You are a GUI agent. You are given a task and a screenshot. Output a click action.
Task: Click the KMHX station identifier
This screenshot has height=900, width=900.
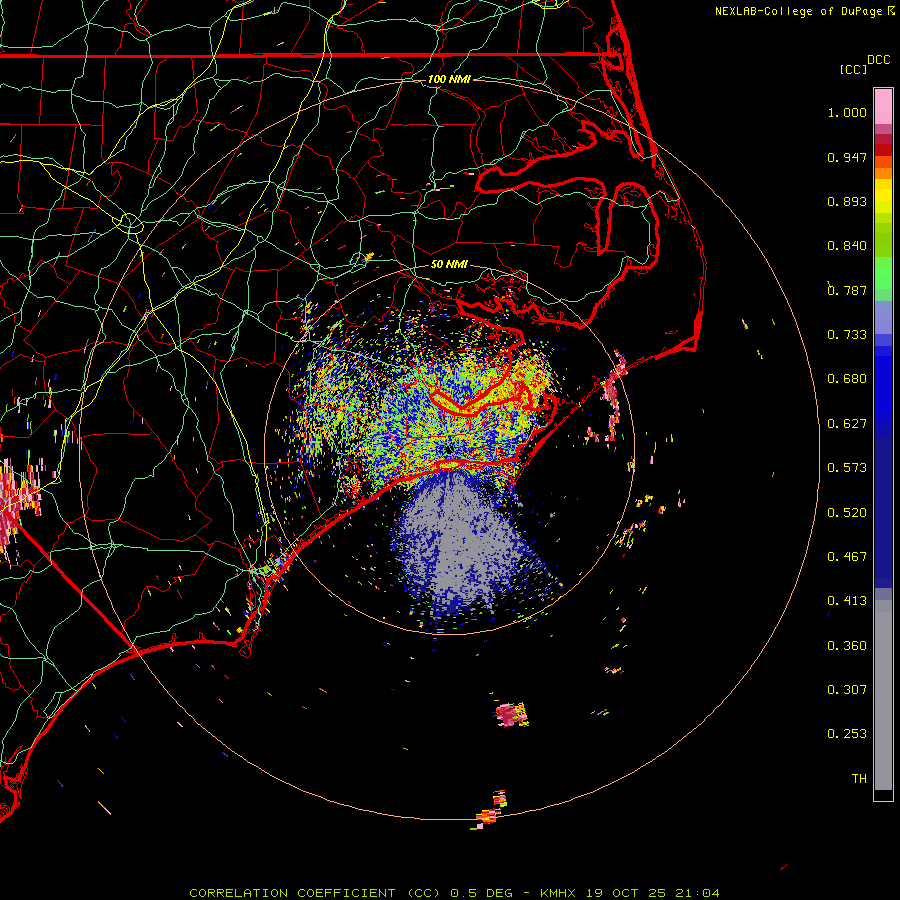click(x=558, y=893)
